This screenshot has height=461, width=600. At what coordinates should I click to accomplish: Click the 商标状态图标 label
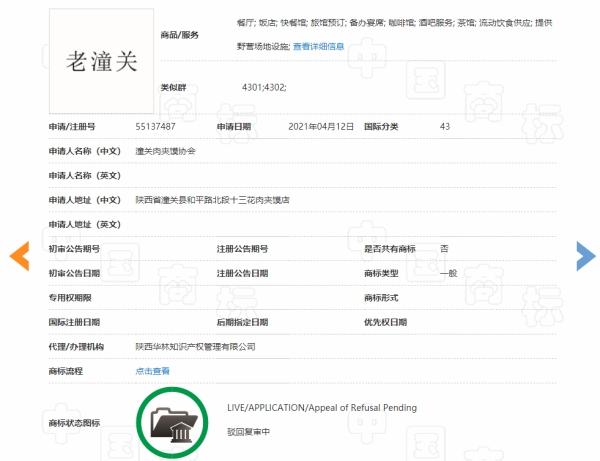(x=74, y=423)
